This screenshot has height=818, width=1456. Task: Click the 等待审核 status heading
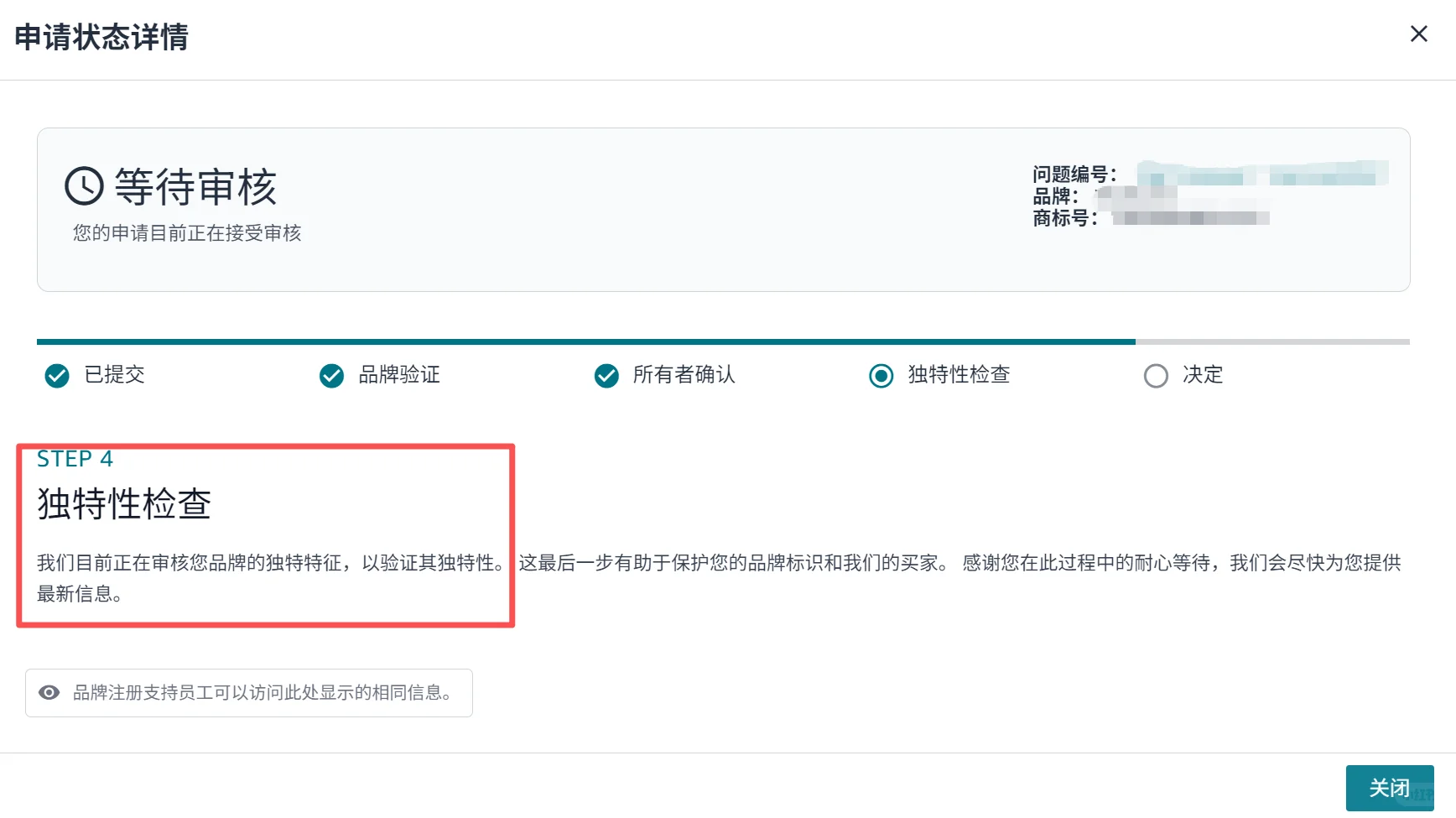195,186
